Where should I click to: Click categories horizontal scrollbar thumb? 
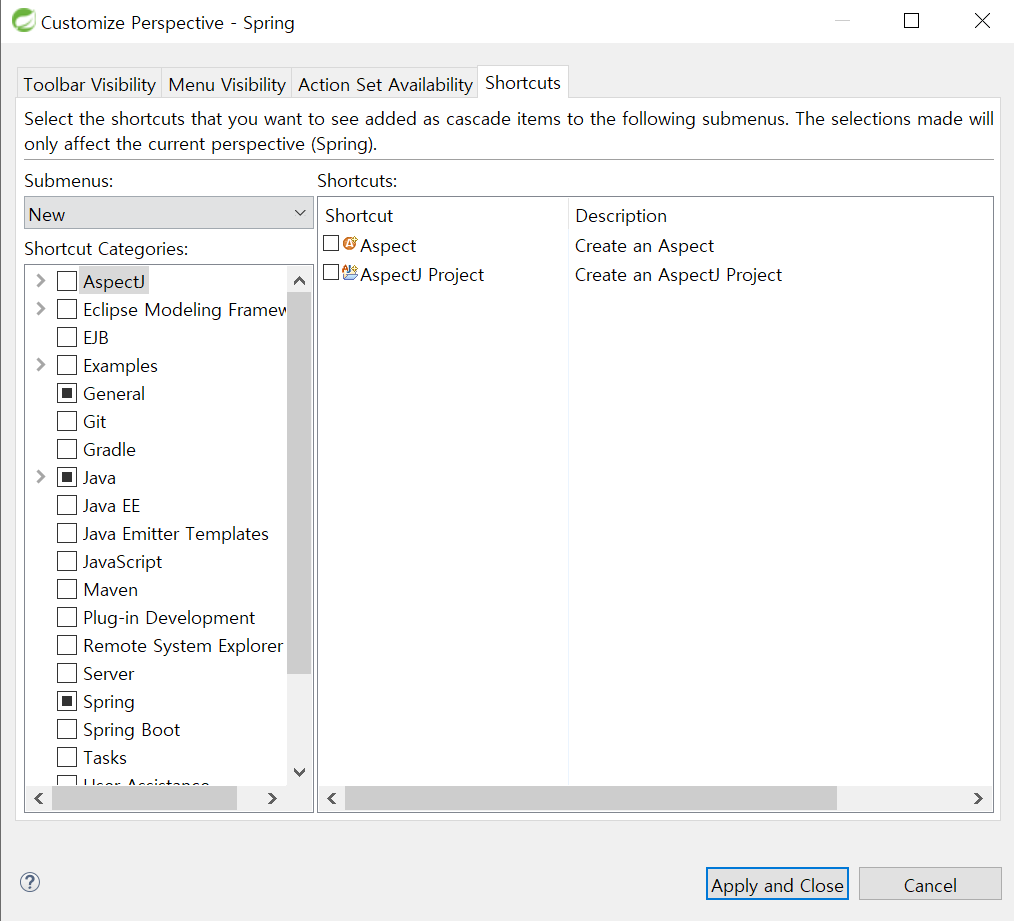(x=144, y=798)
